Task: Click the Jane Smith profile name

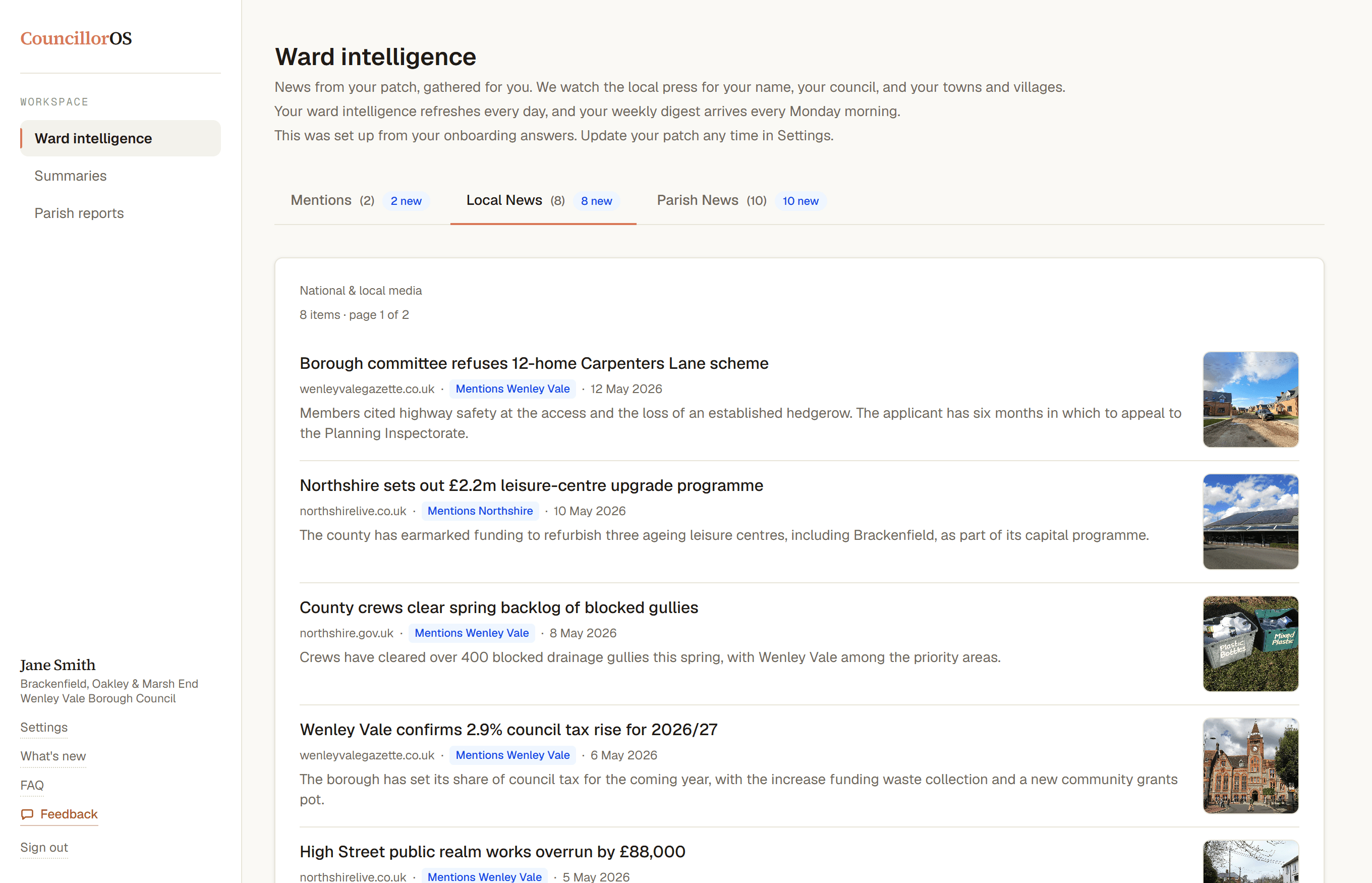Action: (58, 665)
